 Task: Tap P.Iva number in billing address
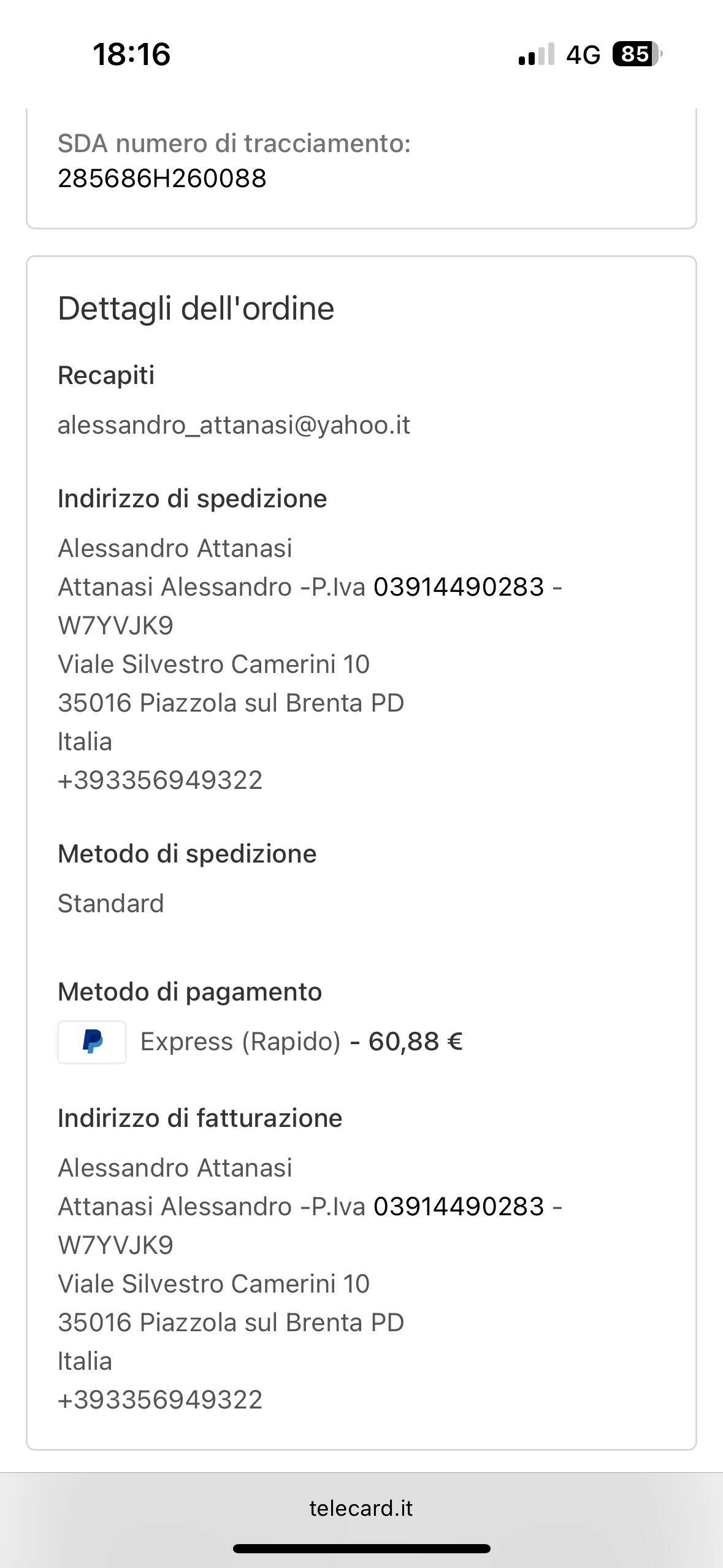pos(459,1207)
